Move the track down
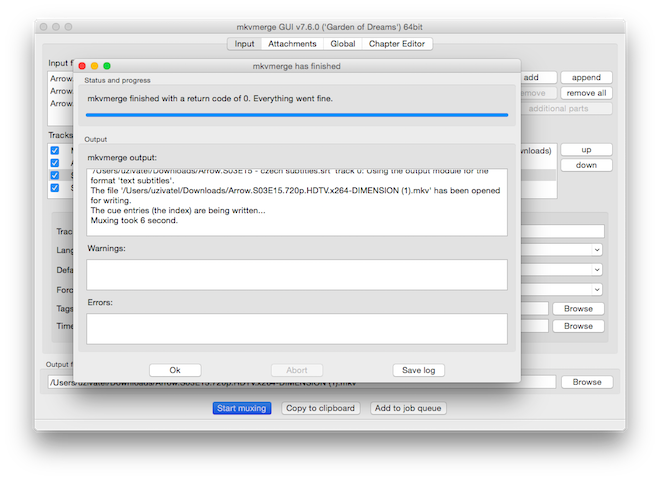 tap(586, 165)
